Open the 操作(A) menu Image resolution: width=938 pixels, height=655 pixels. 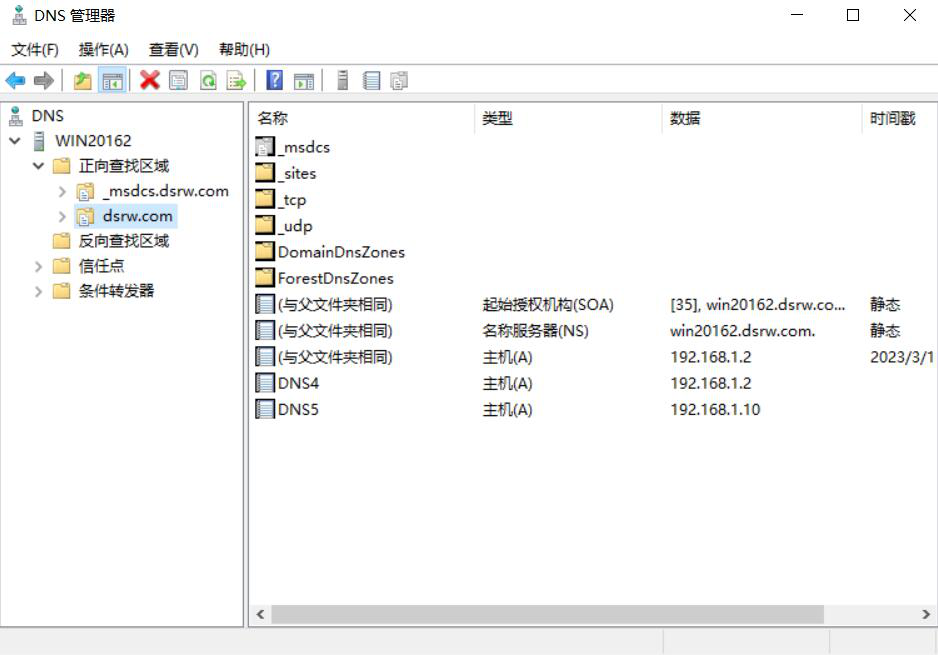(x=103, y=50)
